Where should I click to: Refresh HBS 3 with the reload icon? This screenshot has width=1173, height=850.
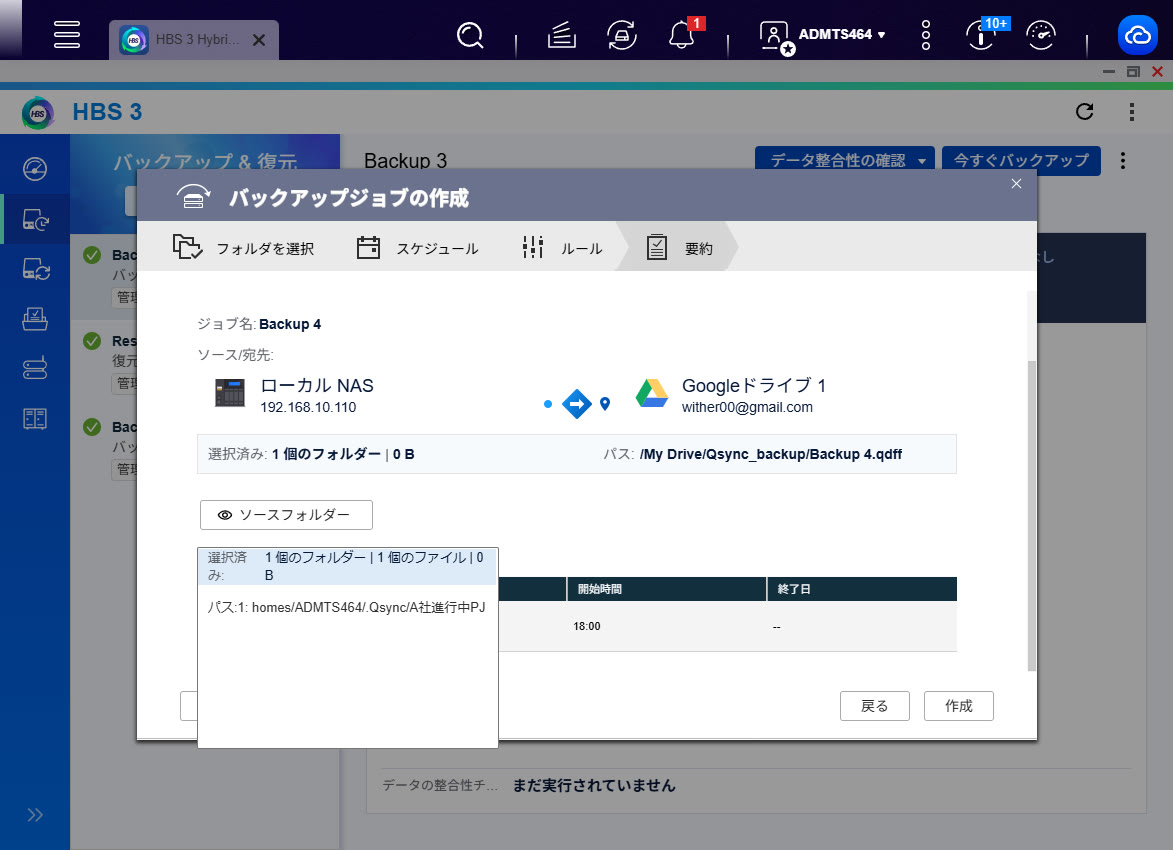(1084, 112)
